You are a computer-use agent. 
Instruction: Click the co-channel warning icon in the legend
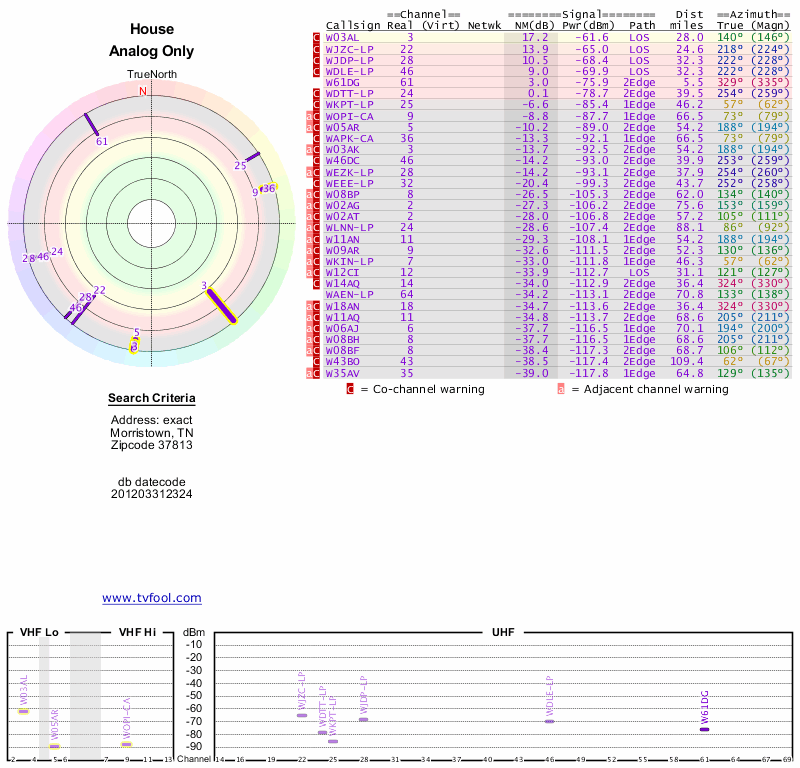(x=350, y=389)
